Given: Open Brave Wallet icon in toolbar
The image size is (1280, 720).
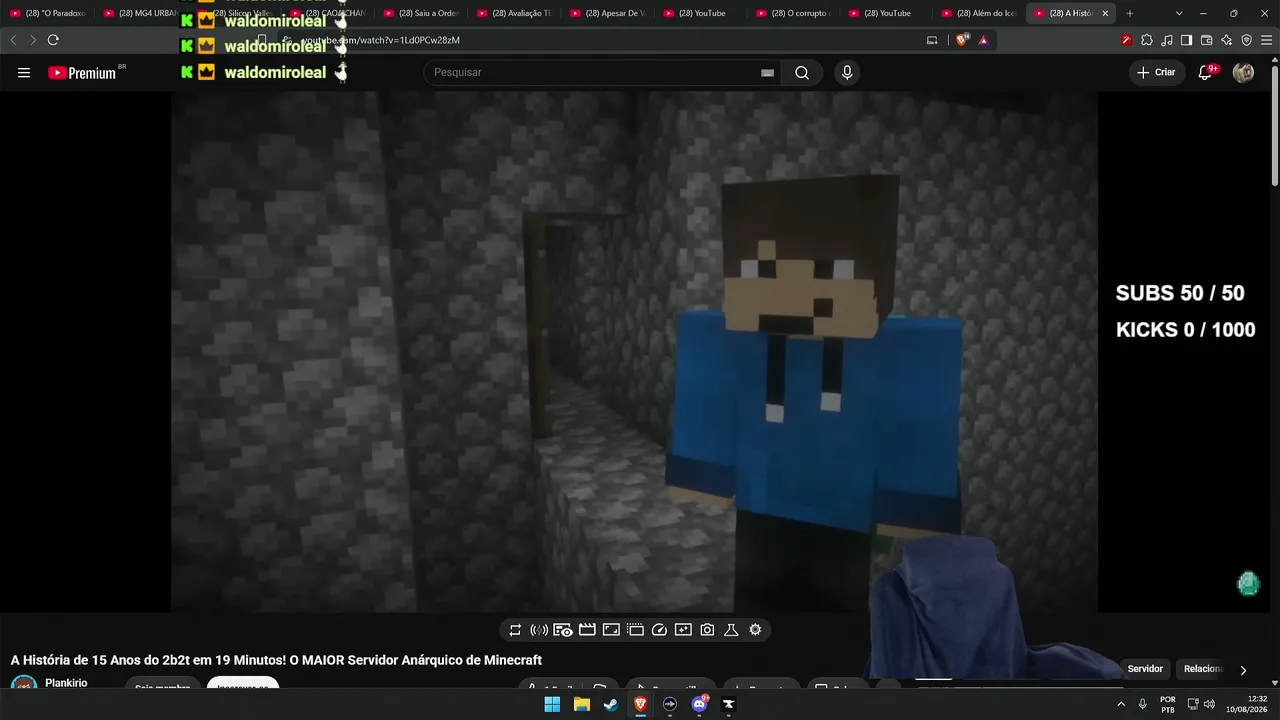Looking at the screenshot, I should (1206, 40).
